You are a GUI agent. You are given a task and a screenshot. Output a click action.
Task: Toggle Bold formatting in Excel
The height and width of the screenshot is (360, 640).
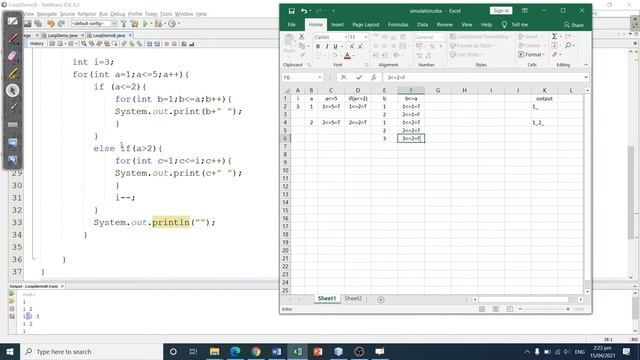tap(318, 47)
